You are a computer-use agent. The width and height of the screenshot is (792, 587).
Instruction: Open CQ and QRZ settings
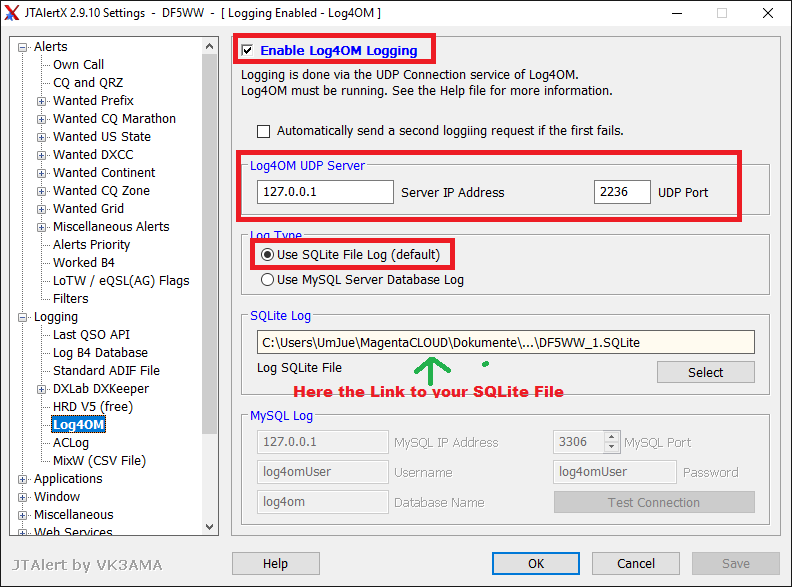(88, 82)
